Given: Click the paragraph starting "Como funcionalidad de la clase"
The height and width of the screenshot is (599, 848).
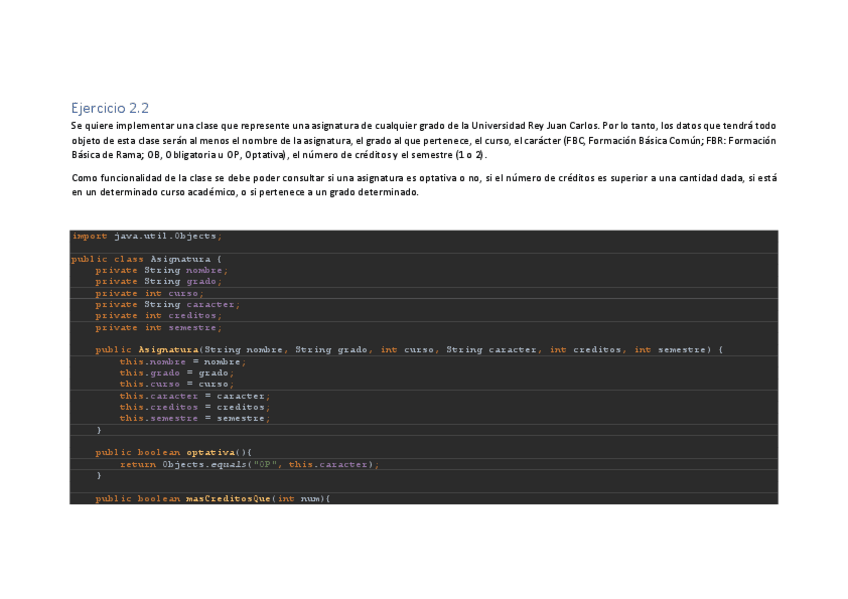Looking at the screenshot, I should [x=424, y=185].
